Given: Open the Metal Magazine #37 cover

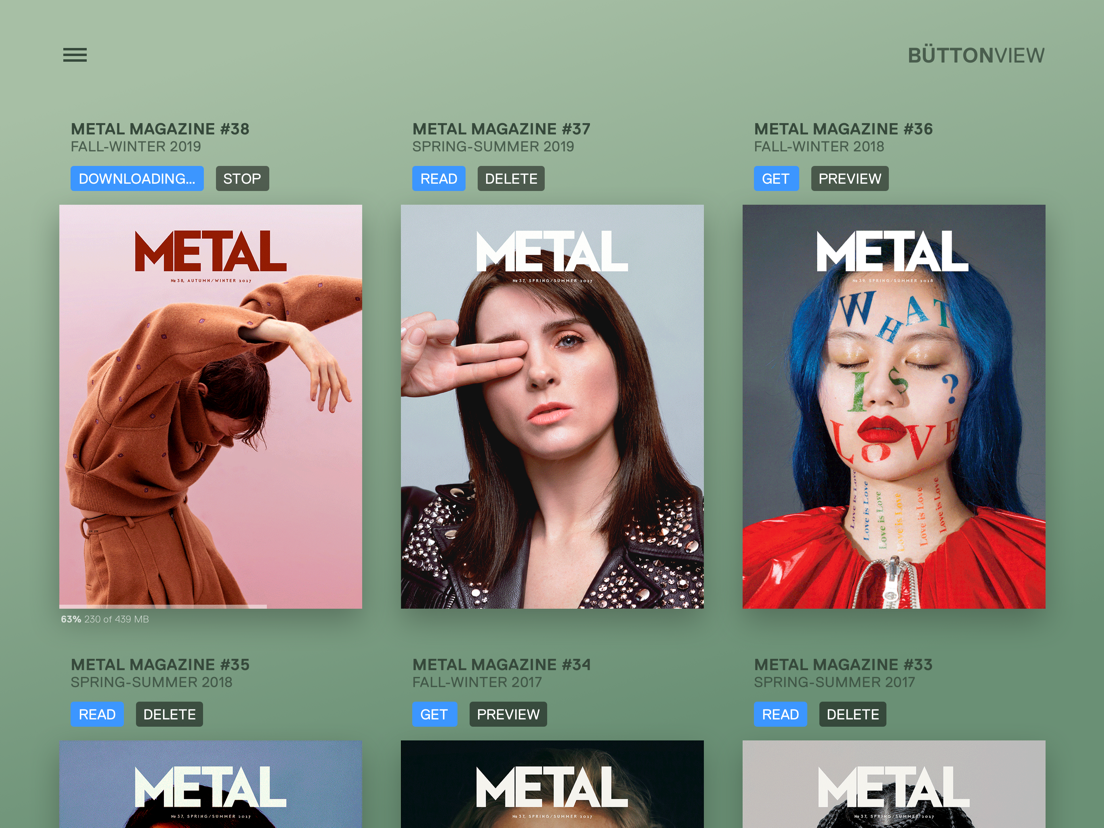Looking at the screenshot, I should point(552,406).
